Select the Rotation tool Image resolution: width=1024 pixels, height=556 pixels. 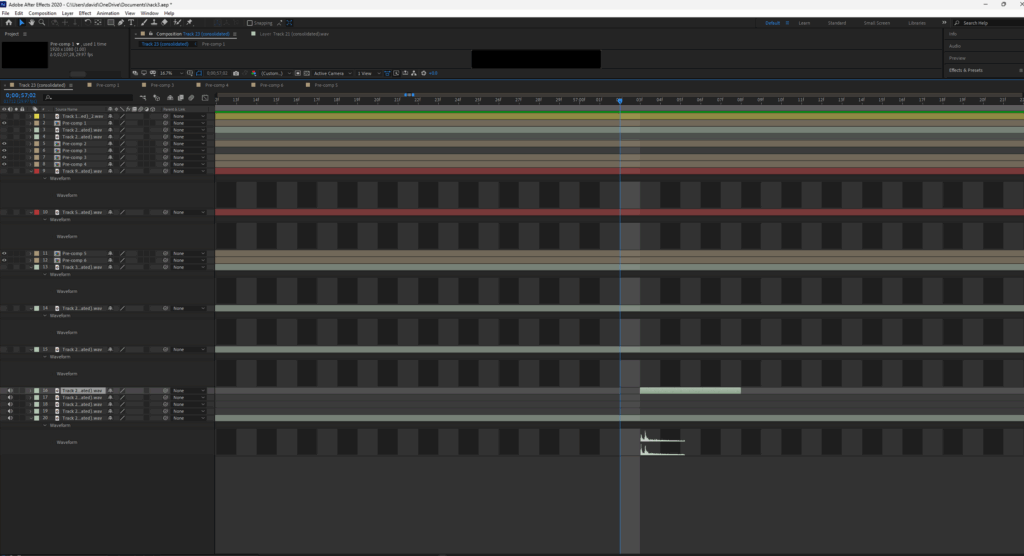88,22
